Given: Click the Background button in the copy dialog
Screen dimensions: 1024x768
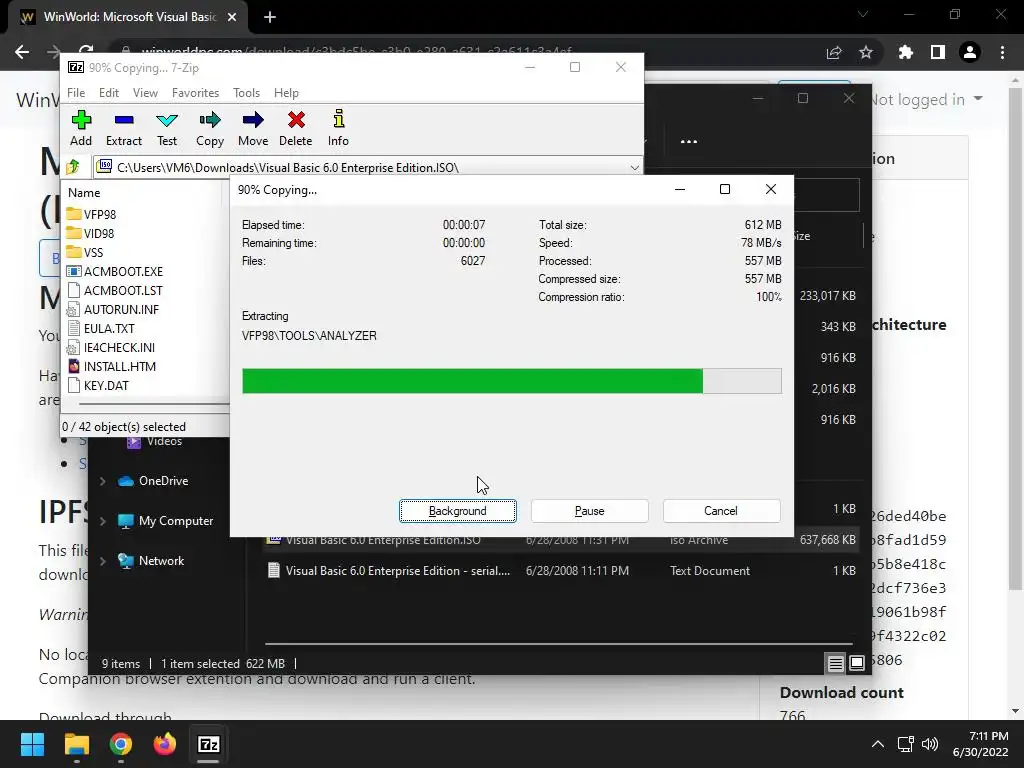Looking at the screenshot, I should click(458, 511).
